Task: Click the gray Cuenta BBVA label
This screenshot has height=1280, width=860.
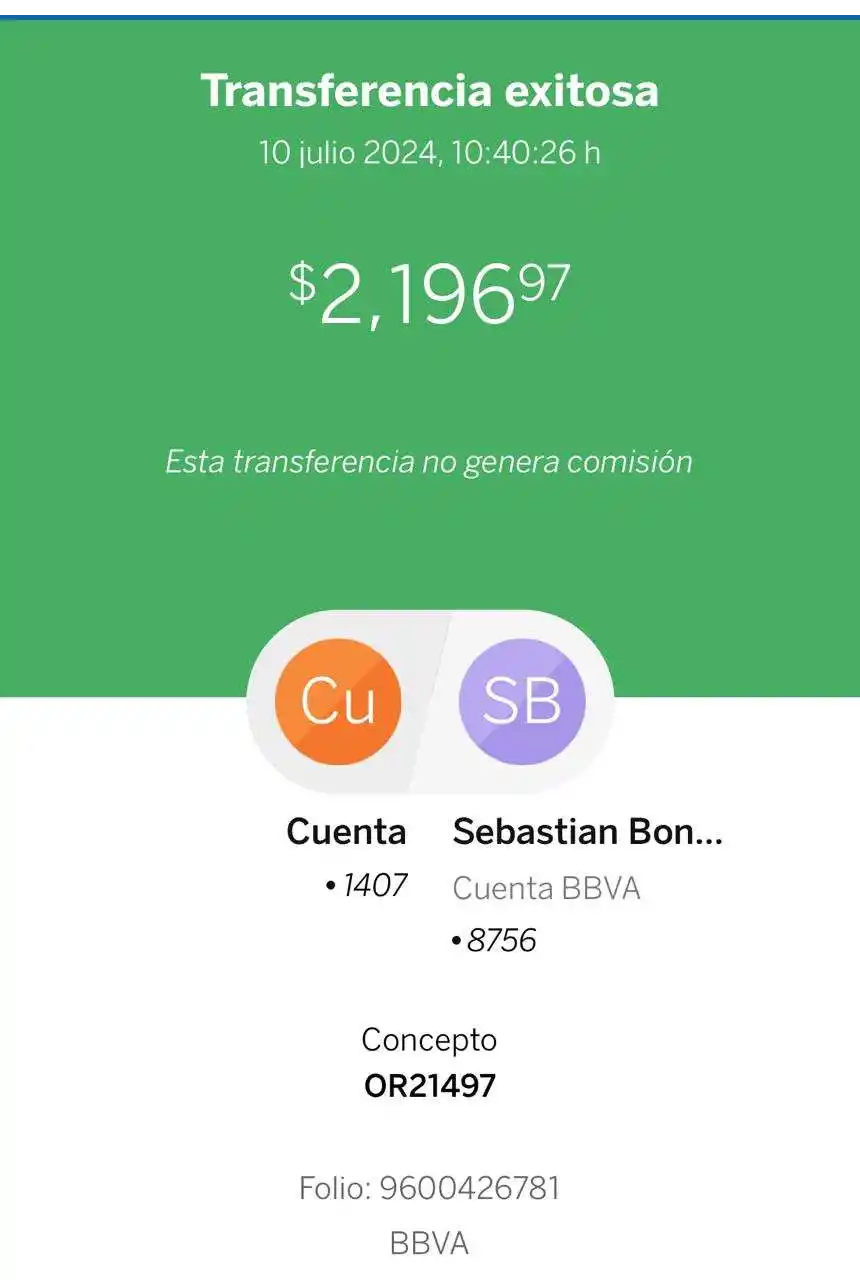Action: (x=546, y=888)
